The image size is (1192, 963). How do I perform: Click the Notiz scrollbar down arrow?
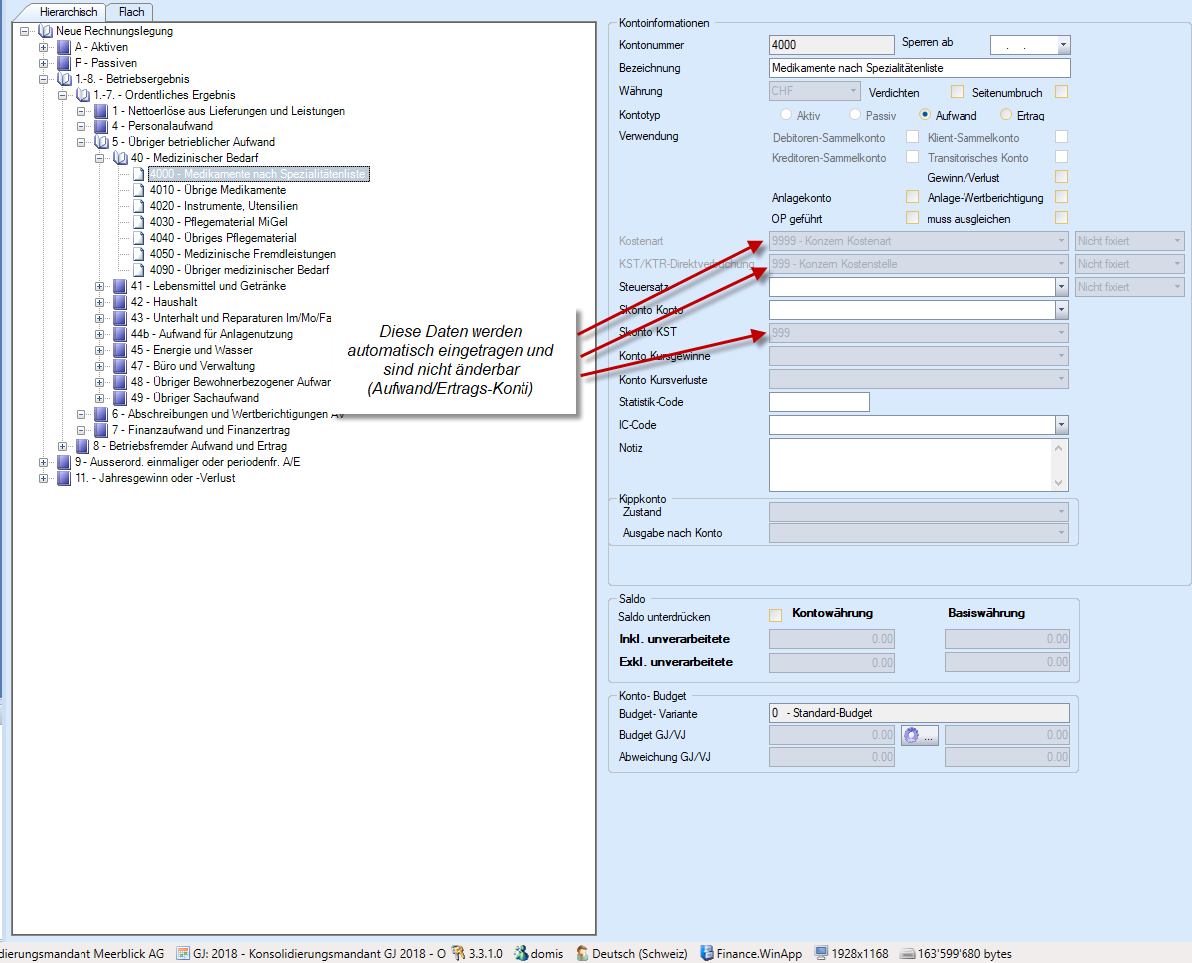[1058, 483]
